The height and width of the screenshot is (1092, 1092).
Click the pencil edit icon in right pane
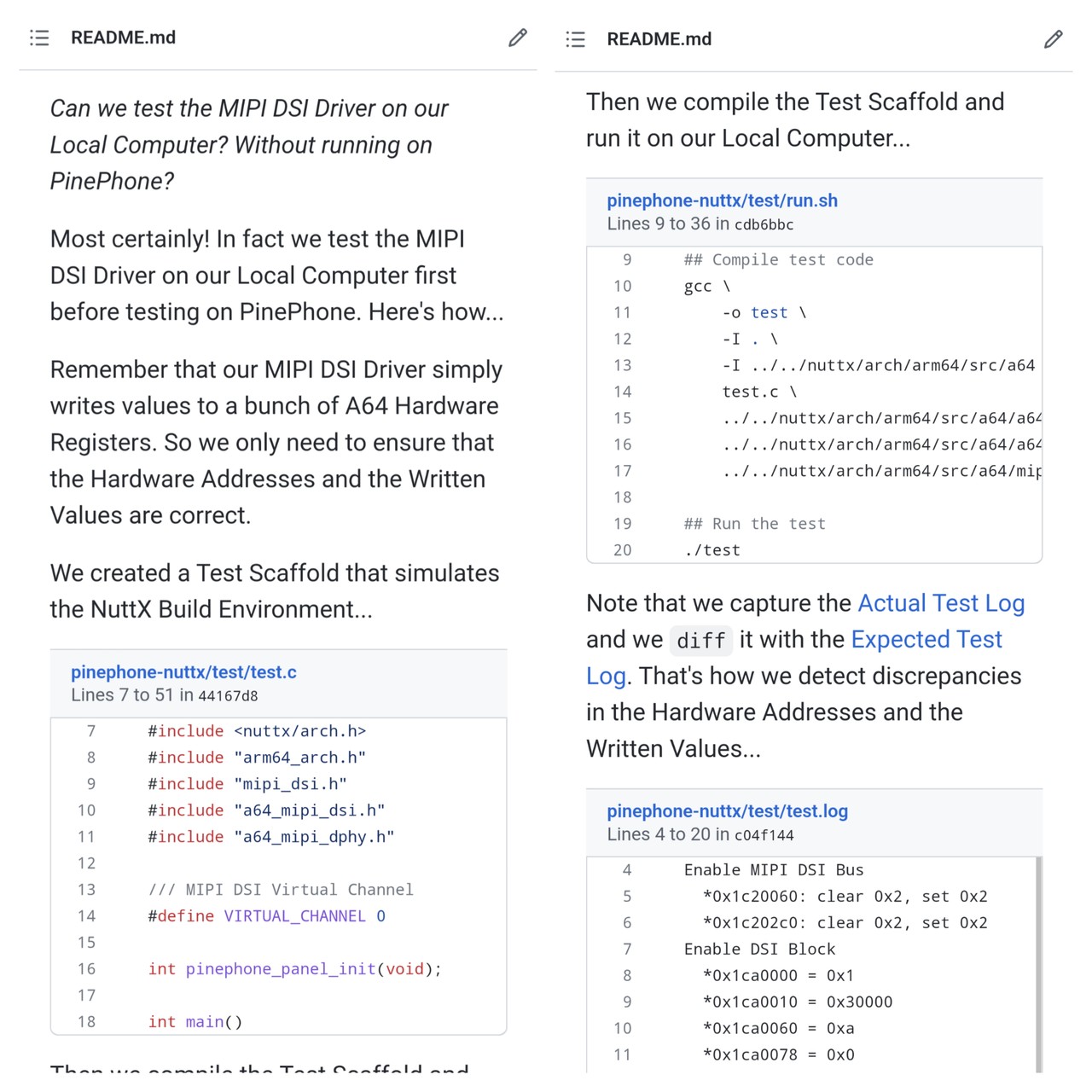[1054, 39]
